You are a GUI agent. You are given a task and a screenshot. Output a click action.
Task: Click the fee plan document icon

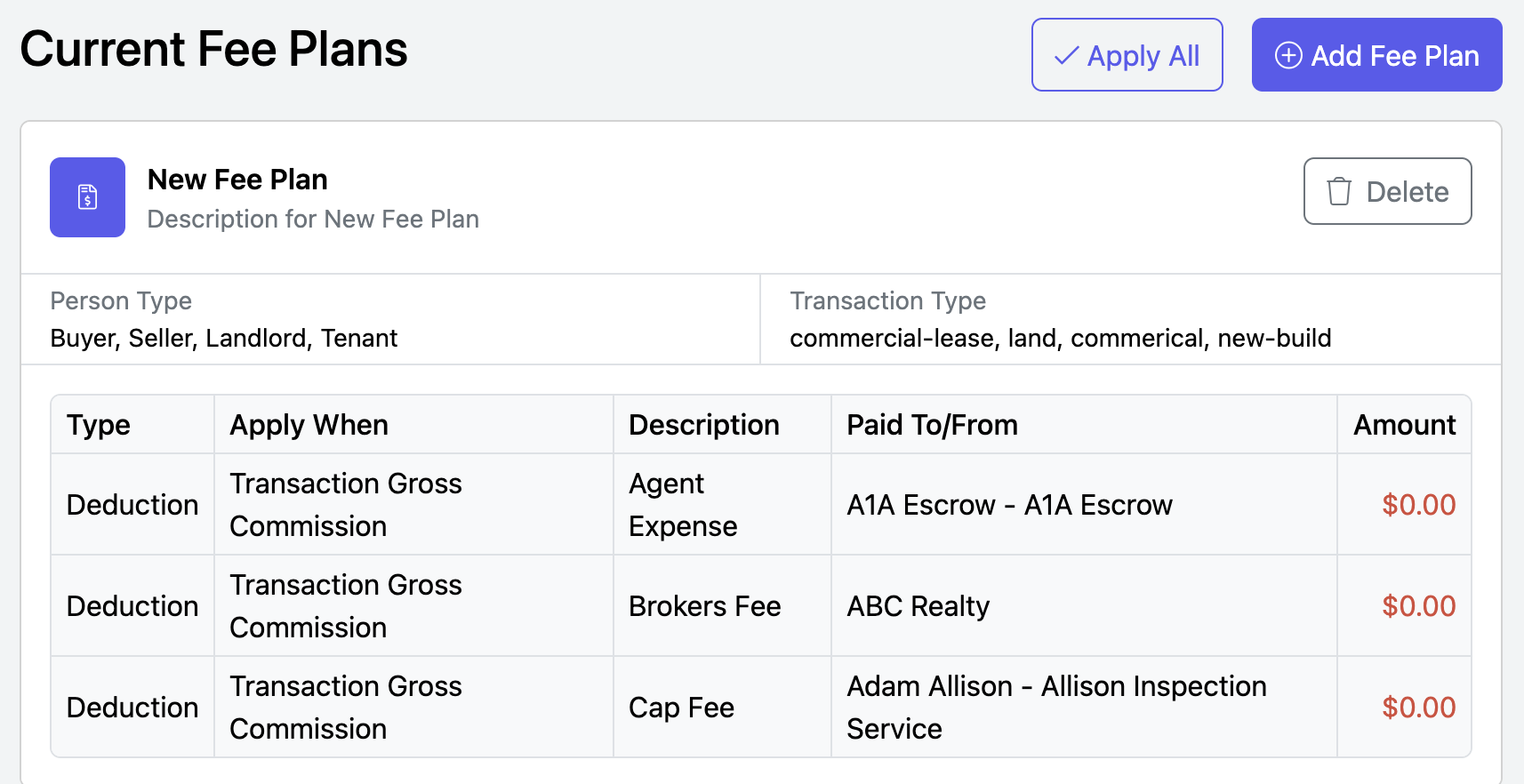coord(87,196)
